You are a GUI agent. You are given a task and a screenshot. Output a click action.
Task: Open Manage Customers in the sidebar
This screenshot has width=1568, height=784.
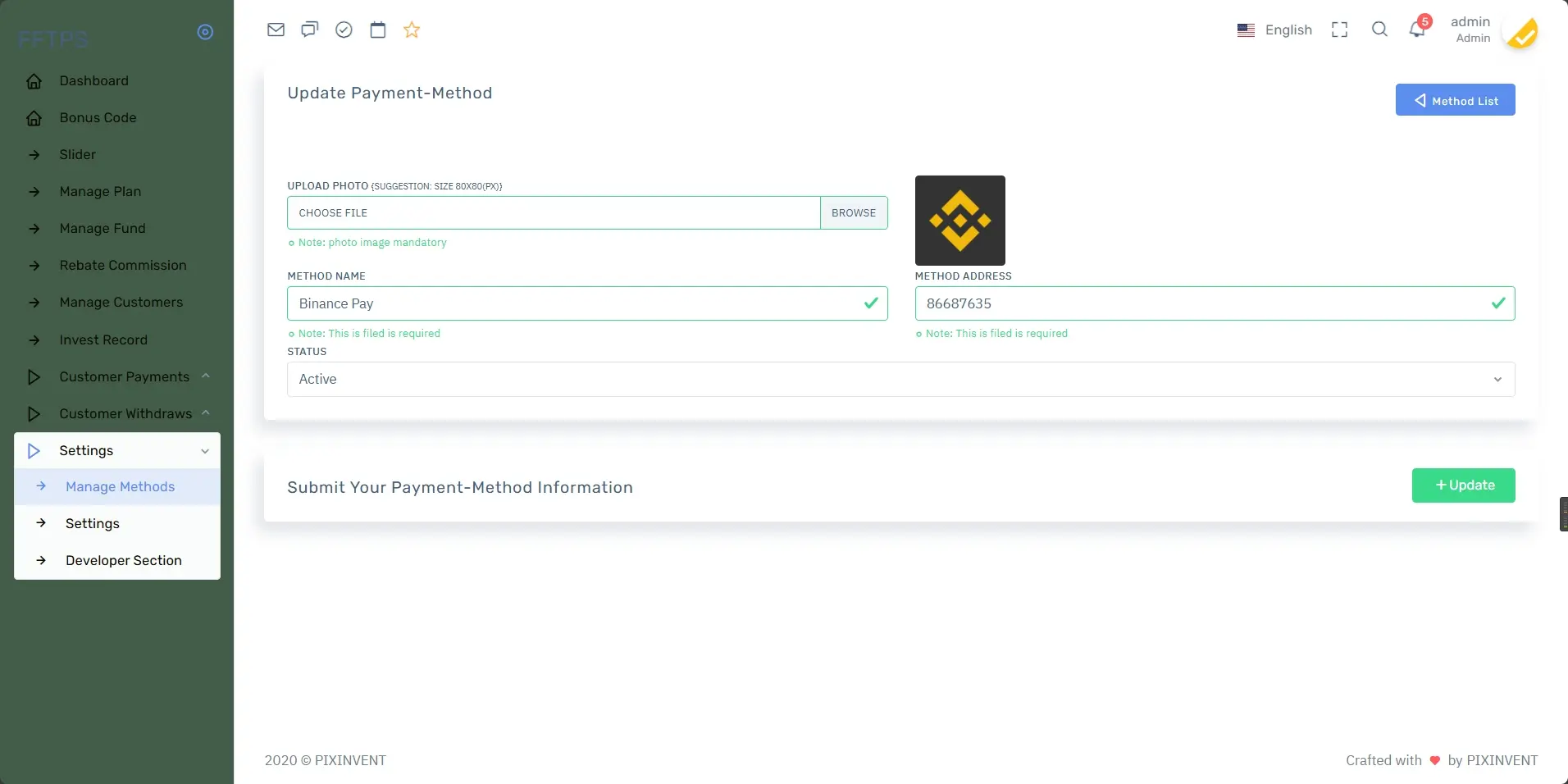coord(121,302)
